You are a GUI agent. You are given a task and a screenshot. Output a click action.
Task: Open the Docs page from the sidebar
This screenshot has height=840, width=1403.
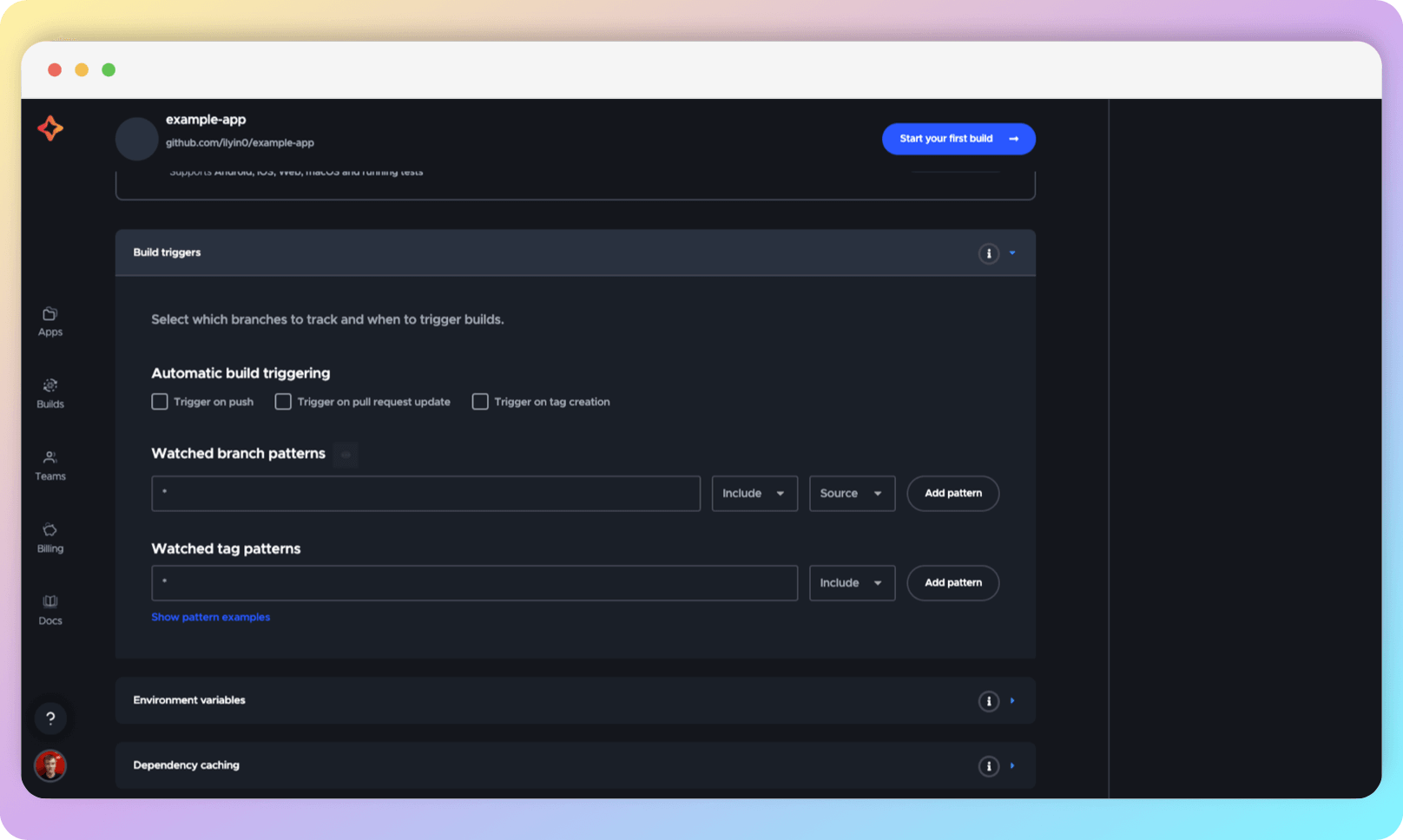click(x=49, y=607)
